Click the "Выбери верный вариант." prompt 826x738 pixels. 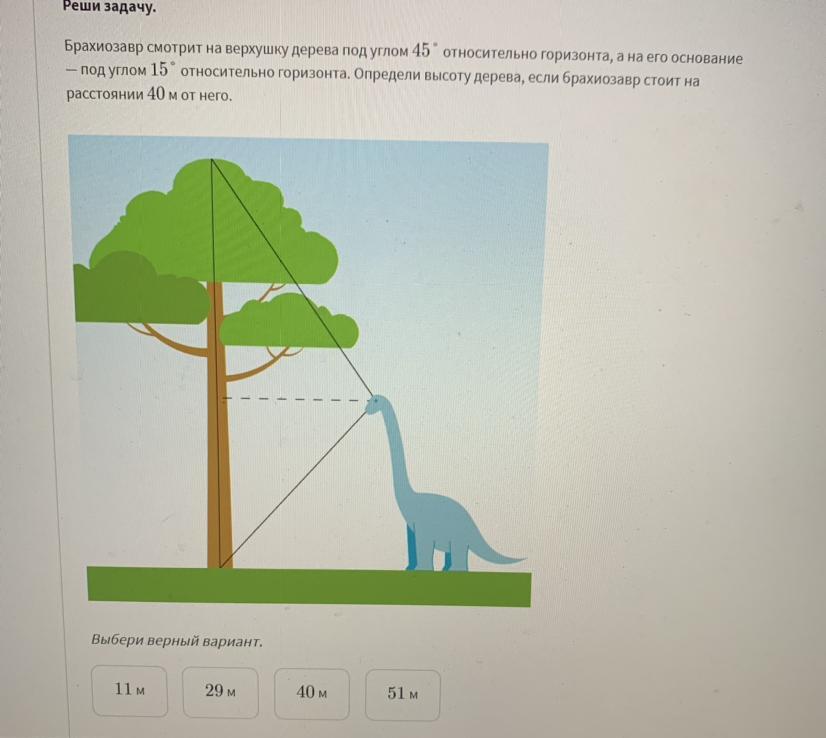pos(176,641)
